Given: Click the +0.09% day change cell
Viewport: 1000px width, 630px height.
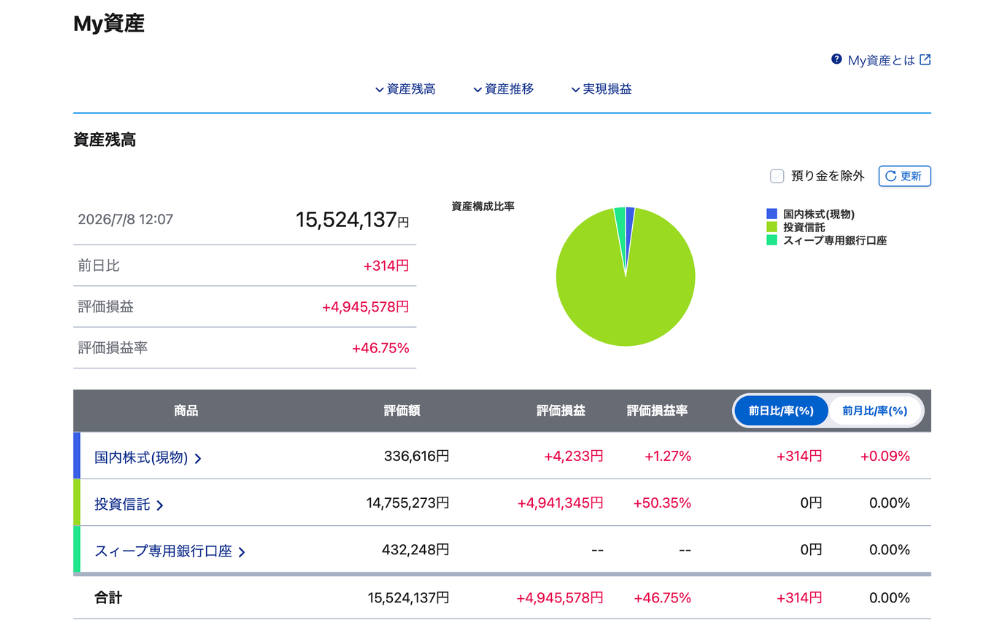Looking at the screenshot, I should (x=885, y=456).
